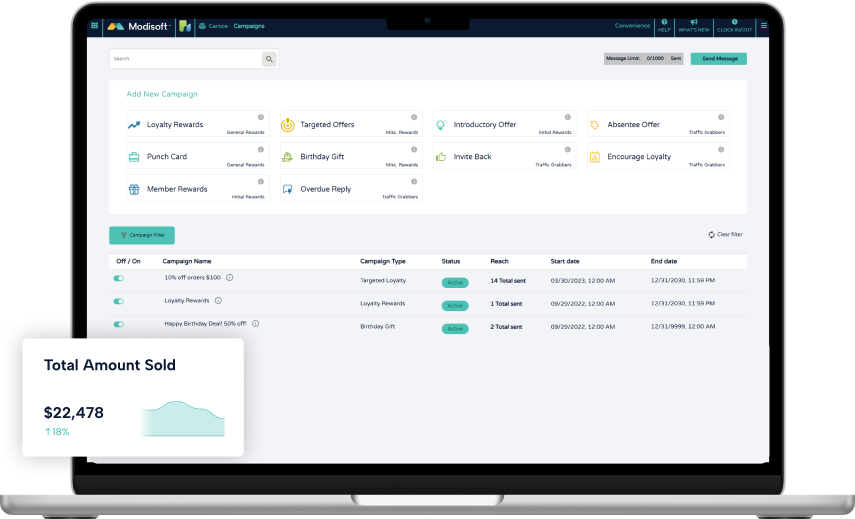
Task: Click '12/31/9999, 12:00 AM' end date
Action: pos(683,327)
